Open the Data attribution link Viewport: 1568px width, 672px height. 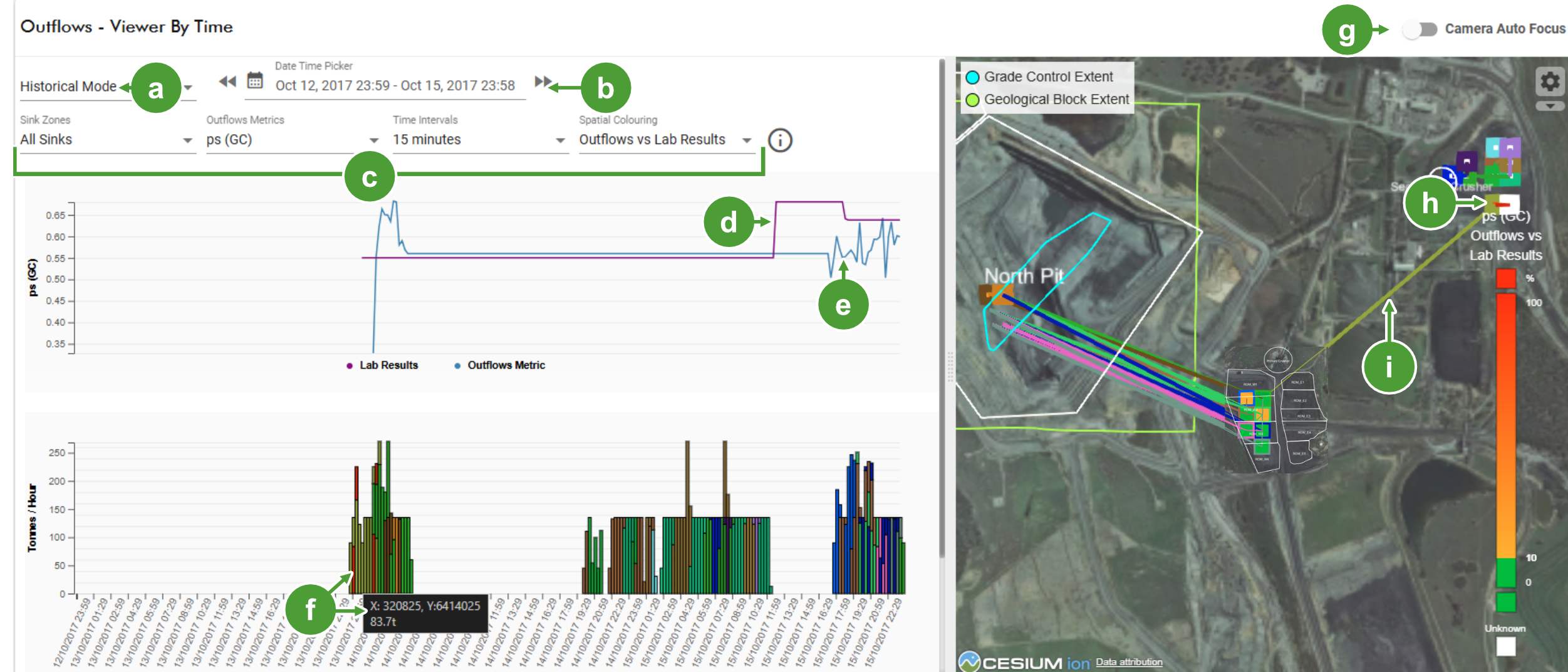pos(1129,662)
